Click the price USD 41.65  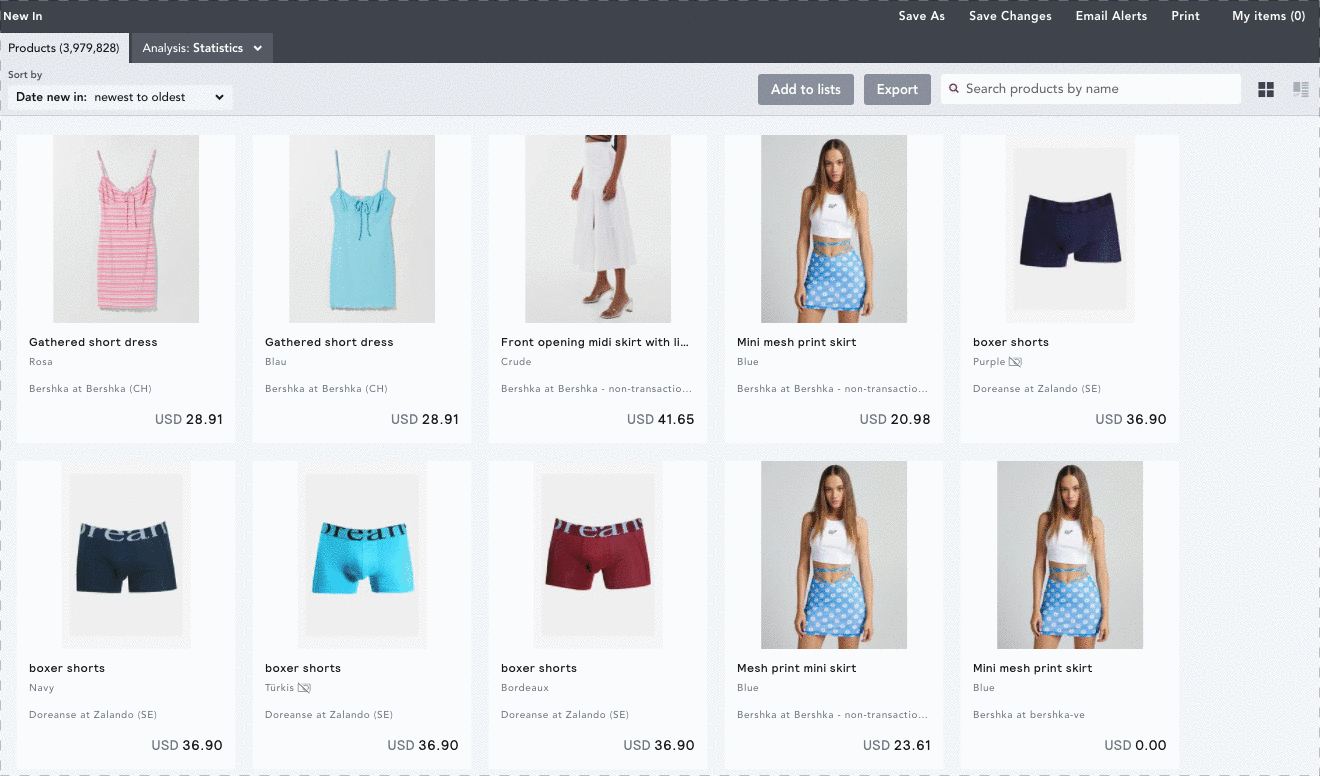coord(660,419)
